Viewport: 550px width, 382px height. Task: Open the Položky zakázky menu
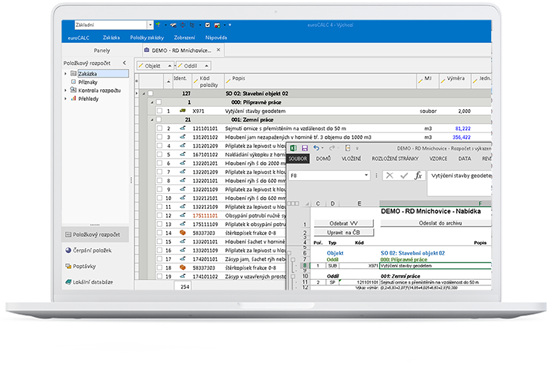(147, 38)
